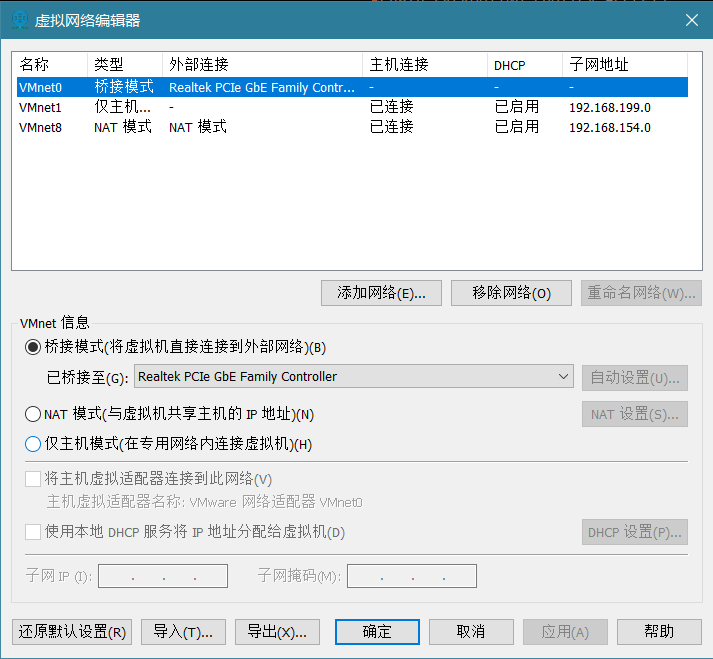The width and height of the screenshot is (713, 659).
Task: Confirm with the 确定 button
Action: coord(377,632)
